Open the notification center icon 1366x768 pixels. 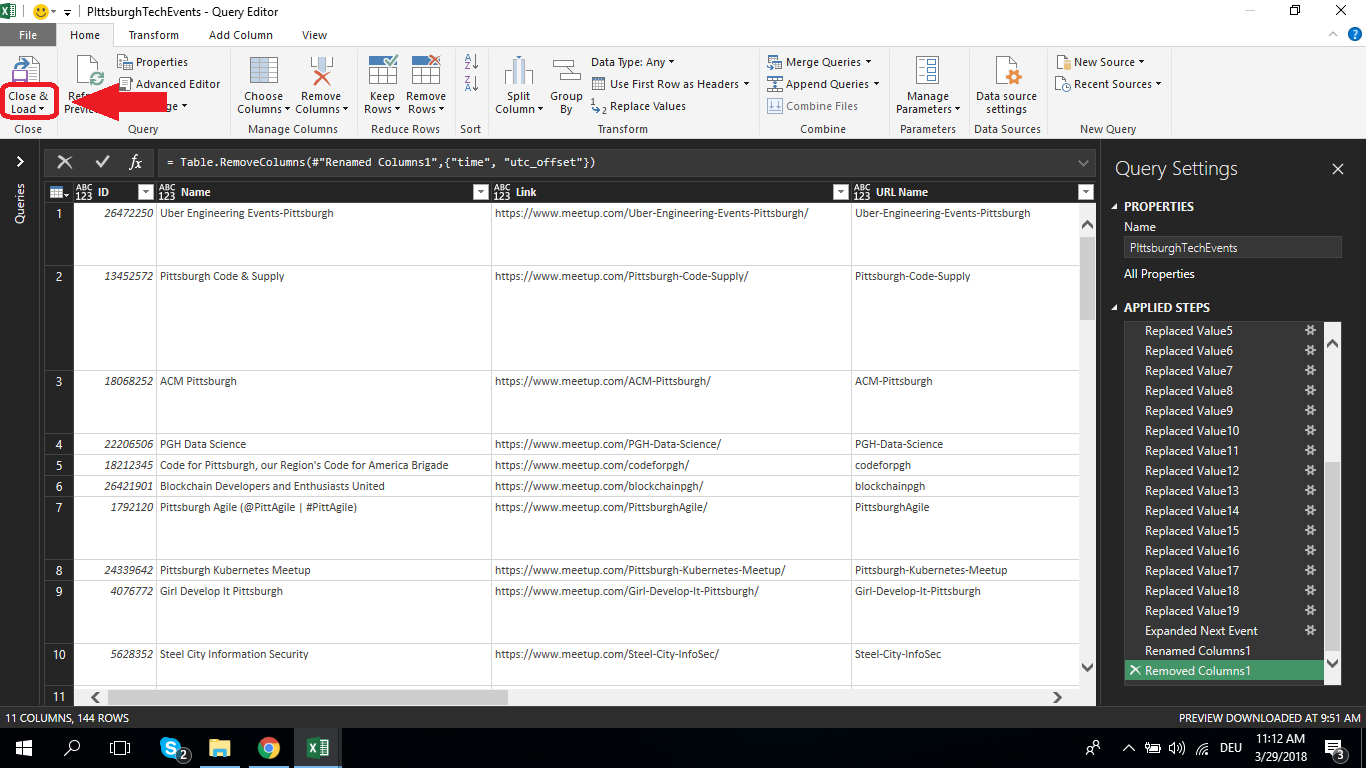tap(1335, 748)
